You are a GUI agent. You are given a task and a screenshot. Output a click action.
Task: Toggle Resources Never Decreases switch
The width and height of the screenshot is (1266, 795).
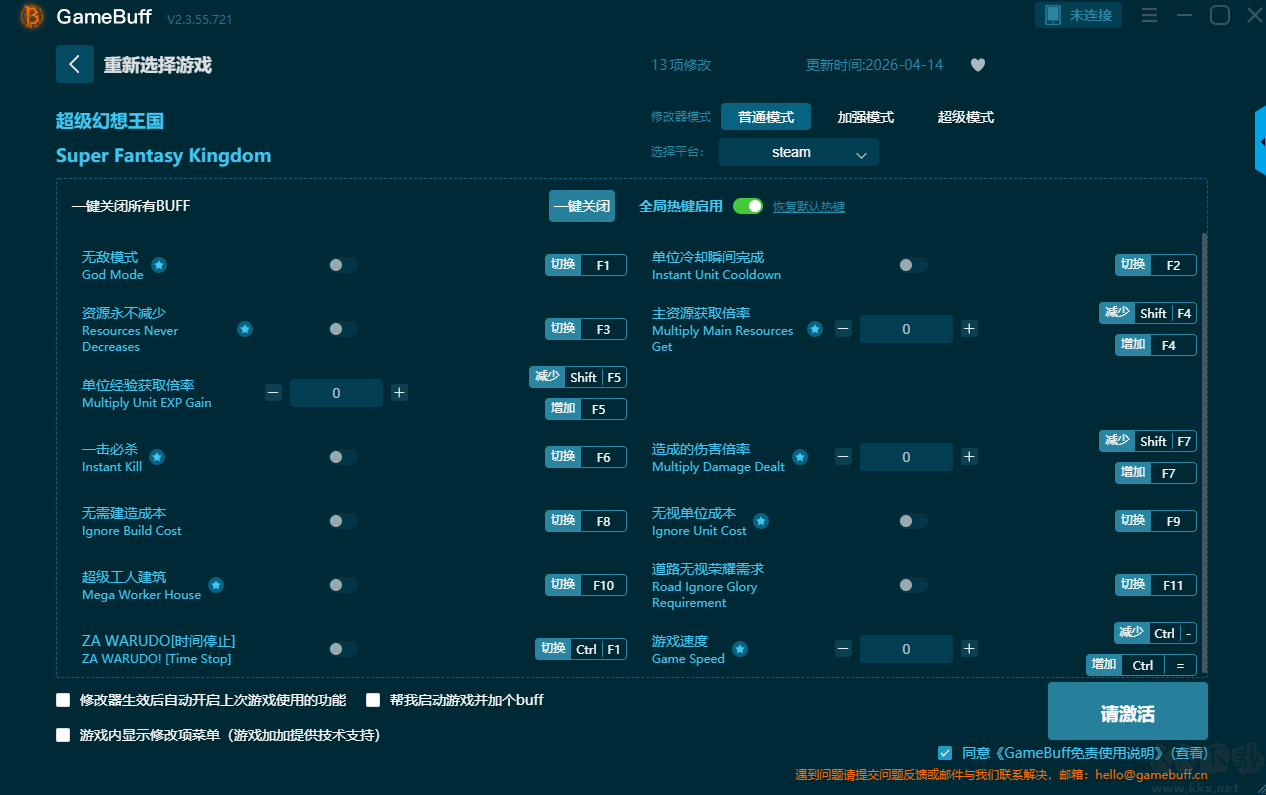click(343, 329)
